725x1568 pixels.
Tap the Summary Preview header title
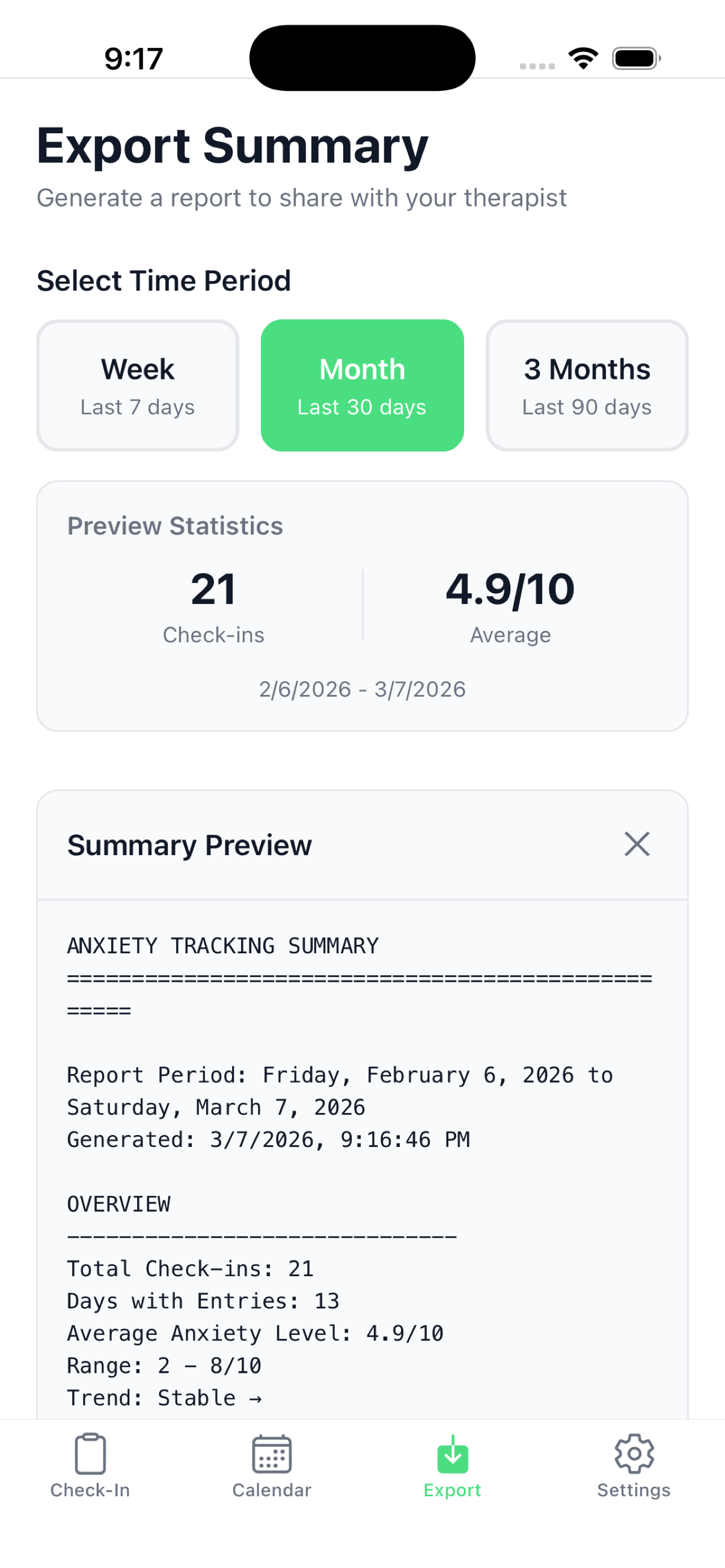(189, 844)
